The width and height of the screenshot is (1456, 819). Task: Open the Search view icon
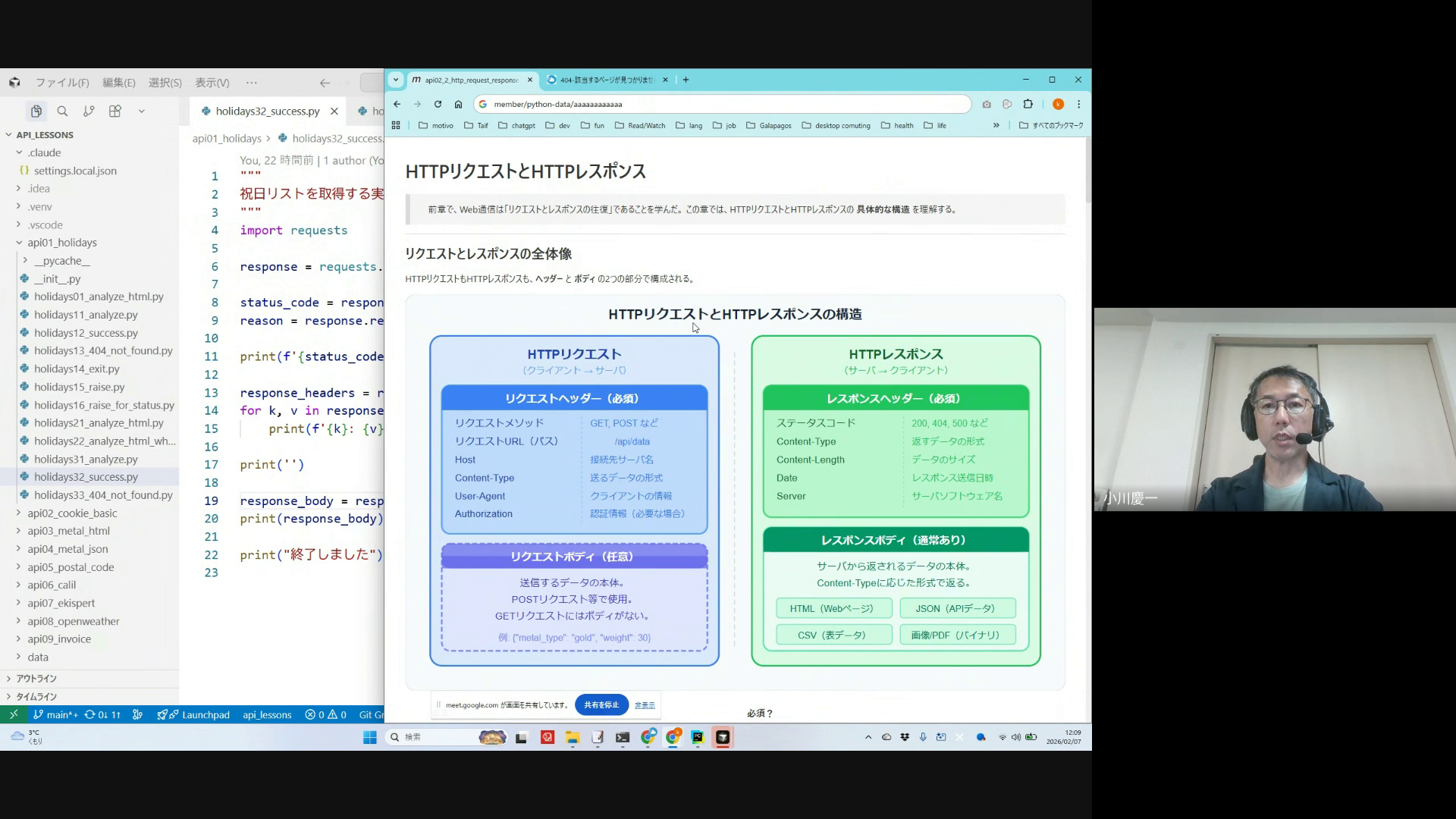[62, 111]
